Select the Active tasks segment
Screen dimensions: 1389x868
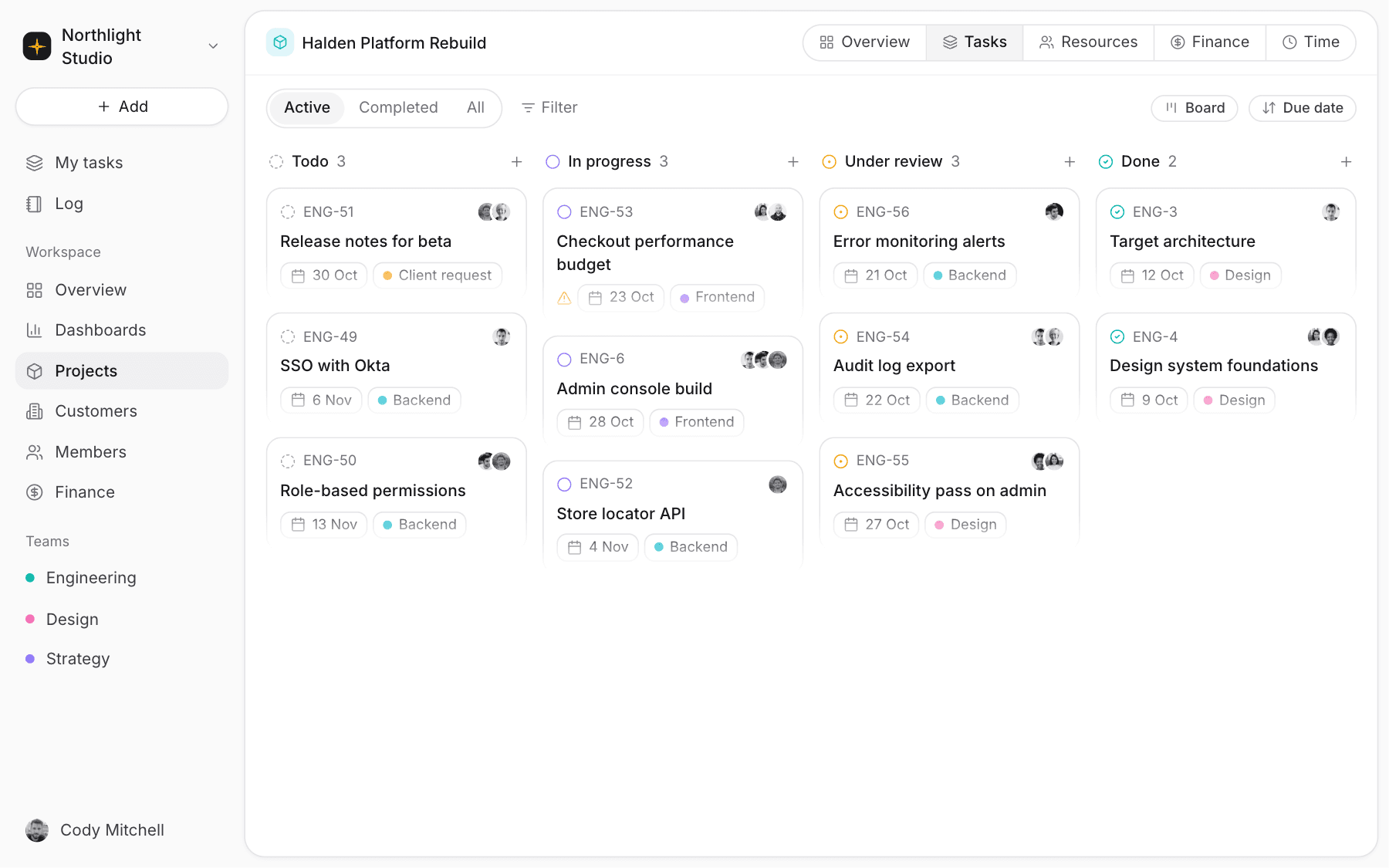click(307, 108)
